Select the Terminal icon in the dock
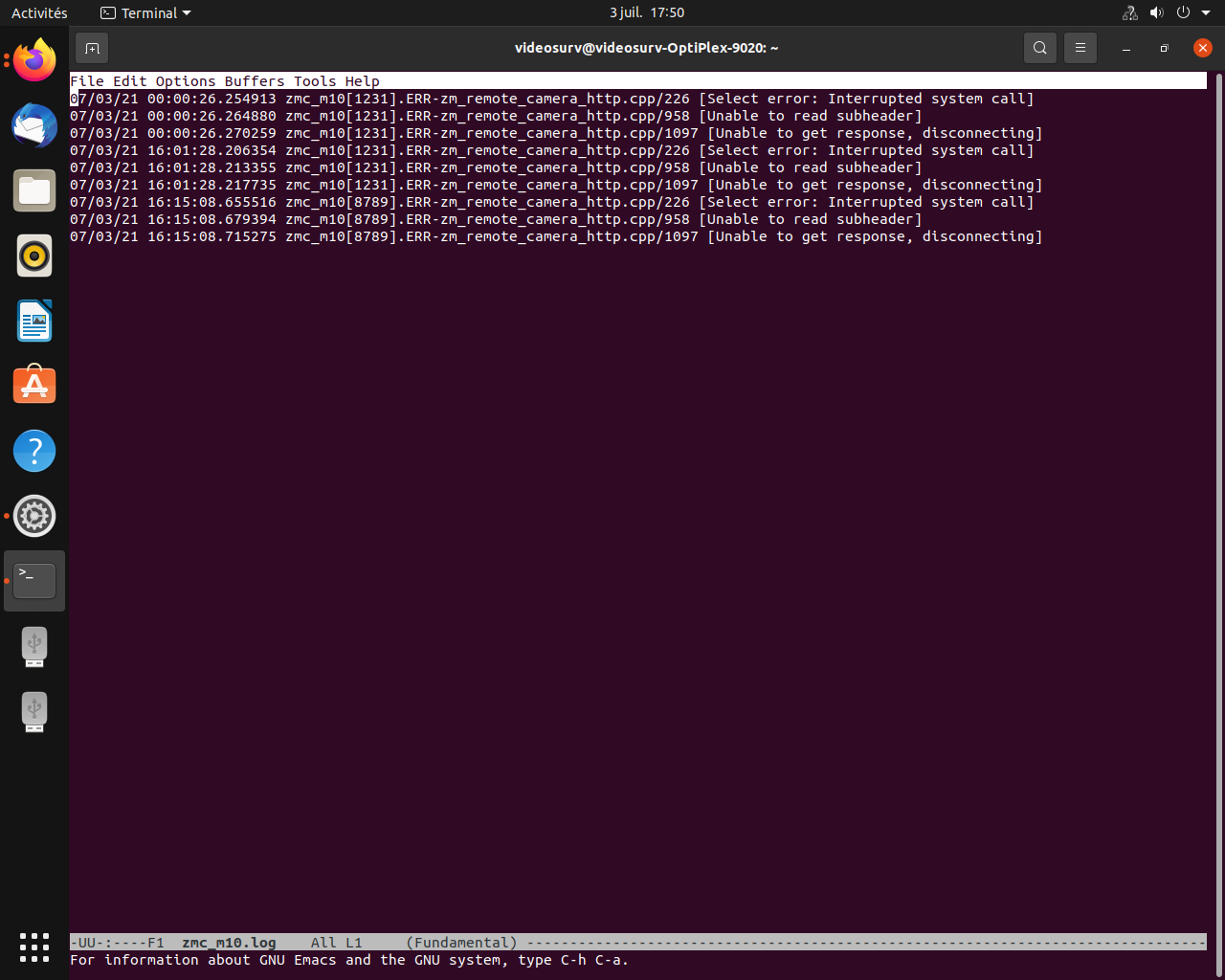 [34, 581]
